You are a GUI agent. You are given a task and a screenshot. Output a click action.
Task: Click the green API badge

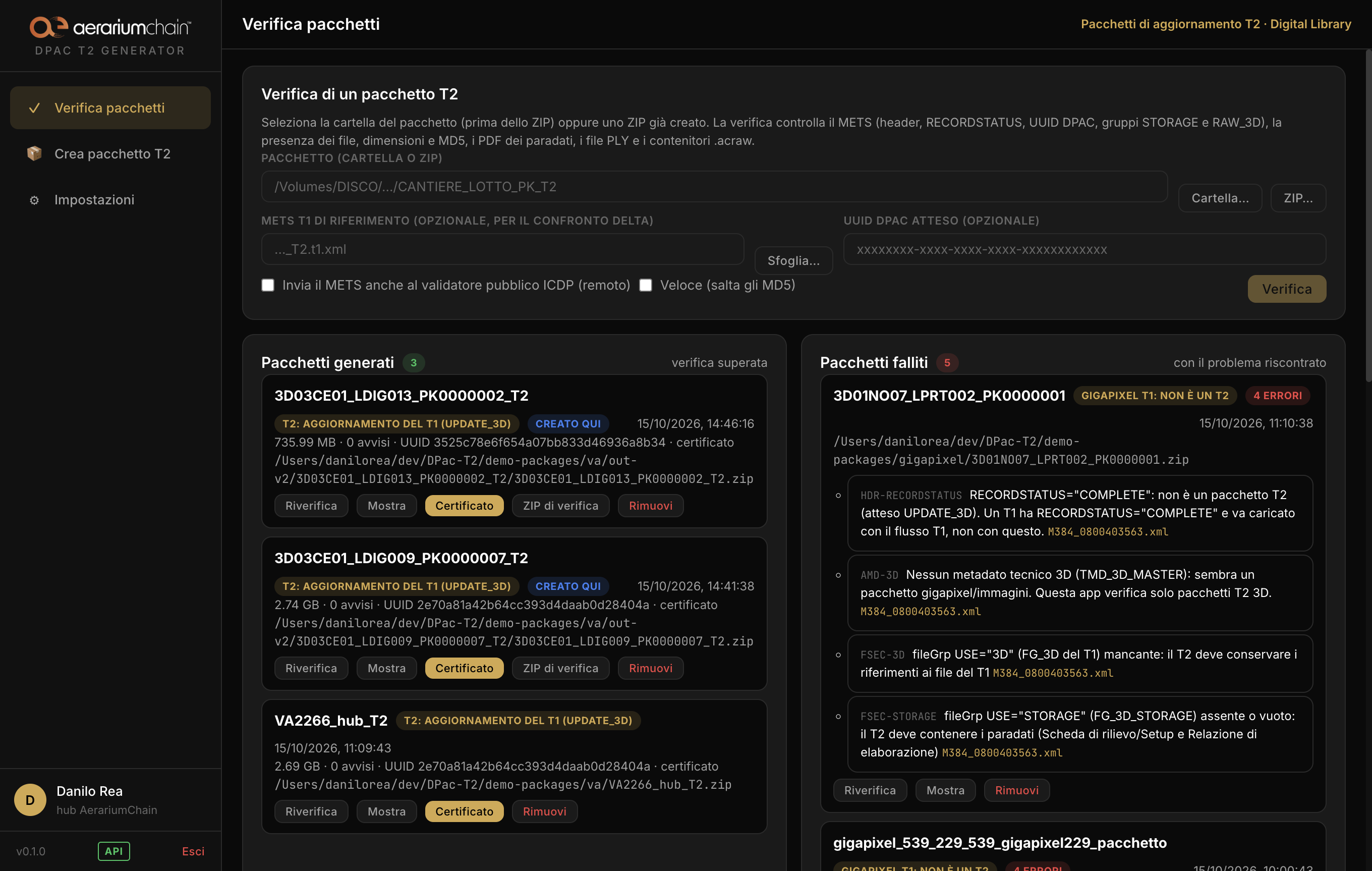(x=114, y=851)
